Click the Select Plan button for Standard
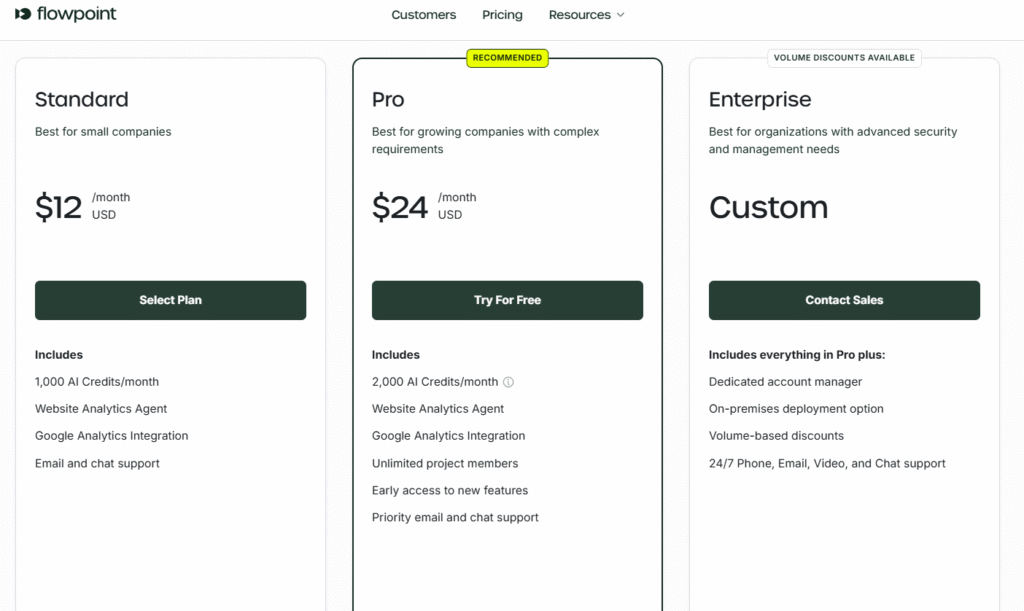Screen dimensions: 1024x611 click(170, 300)
